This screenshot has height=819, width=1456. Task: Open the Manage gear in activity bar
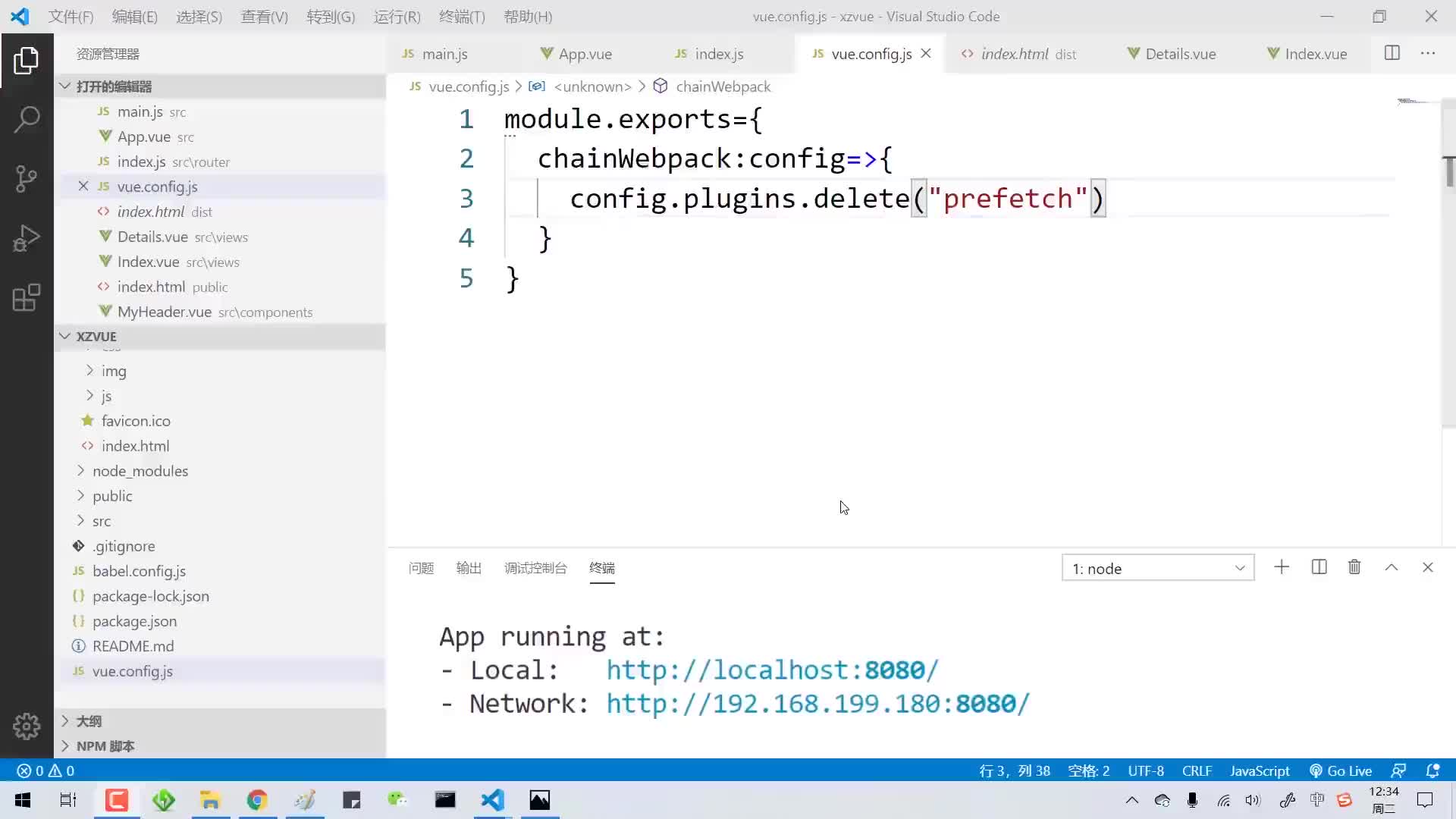[x=27, y=726]
